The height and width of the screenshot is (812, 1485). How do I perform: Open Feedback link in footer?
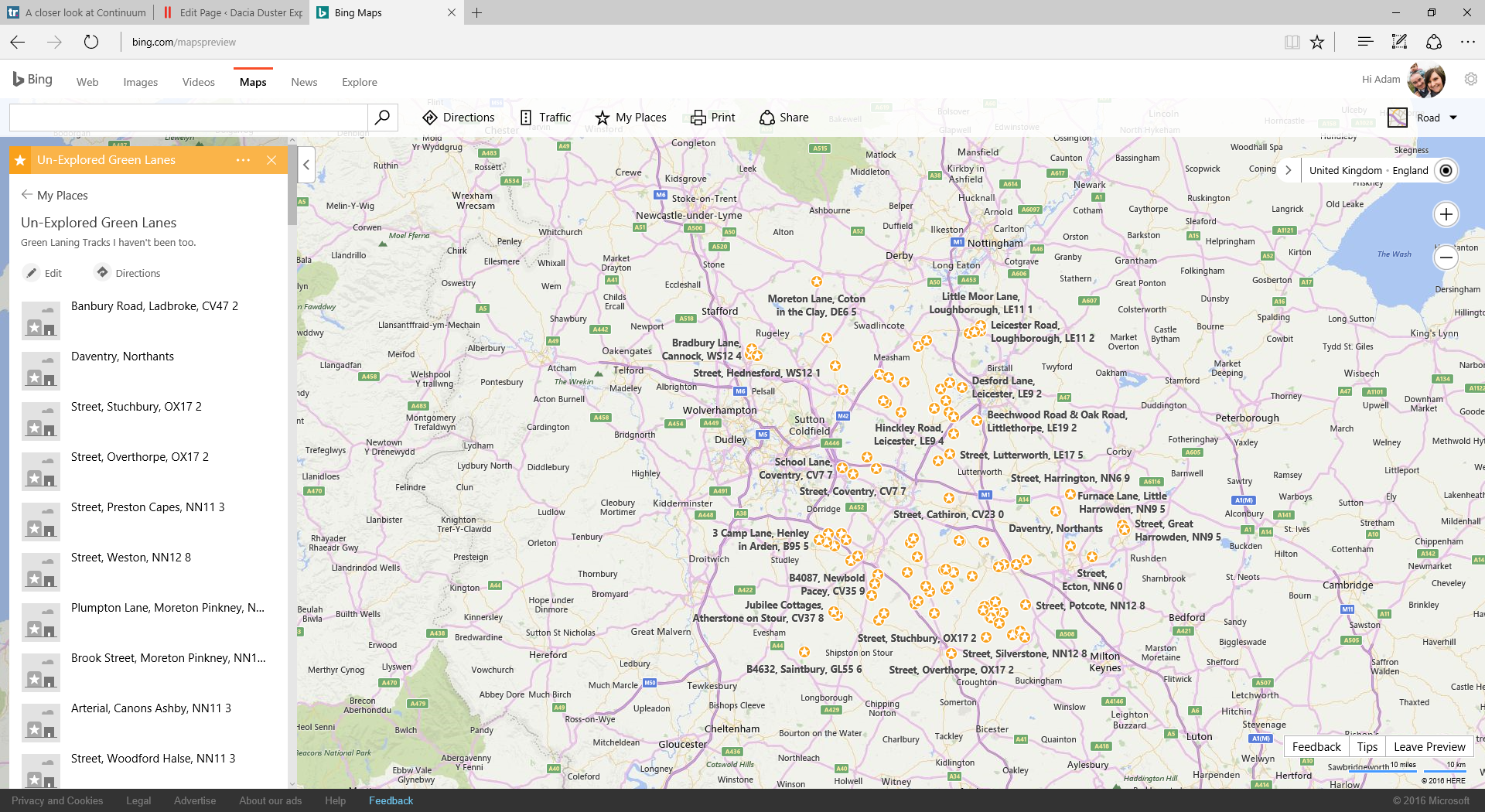coord(391,800)
